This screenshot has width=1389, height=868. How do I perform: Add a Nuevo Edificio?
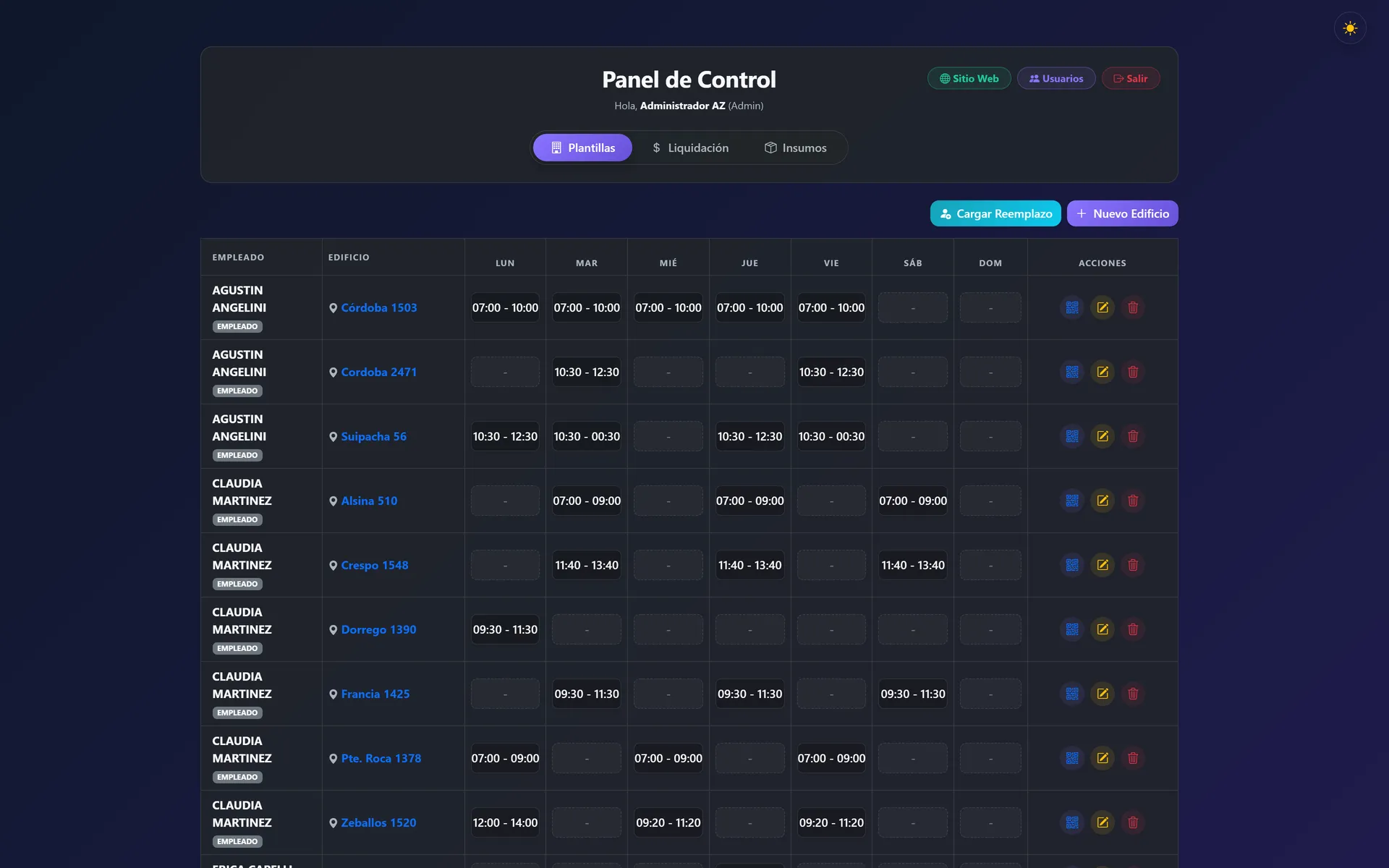coord(1122,213)
